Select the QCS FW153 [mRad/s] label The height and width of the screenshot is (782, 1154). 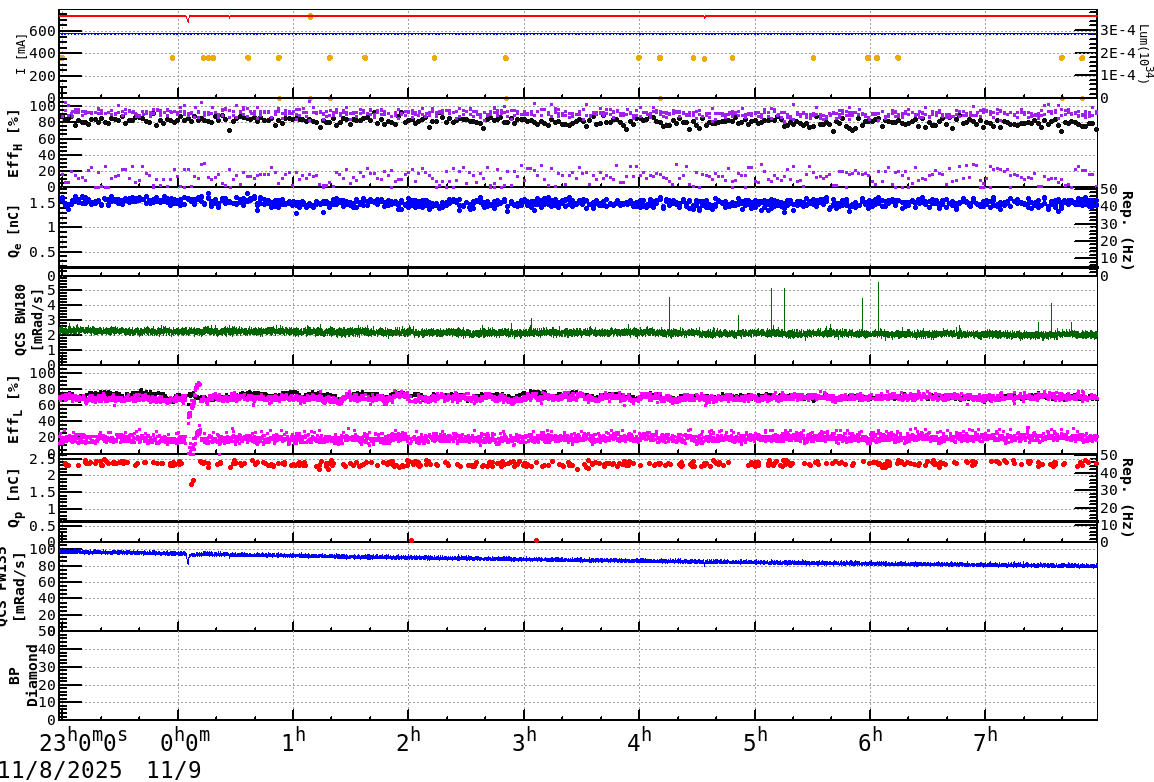coord(10,580)
